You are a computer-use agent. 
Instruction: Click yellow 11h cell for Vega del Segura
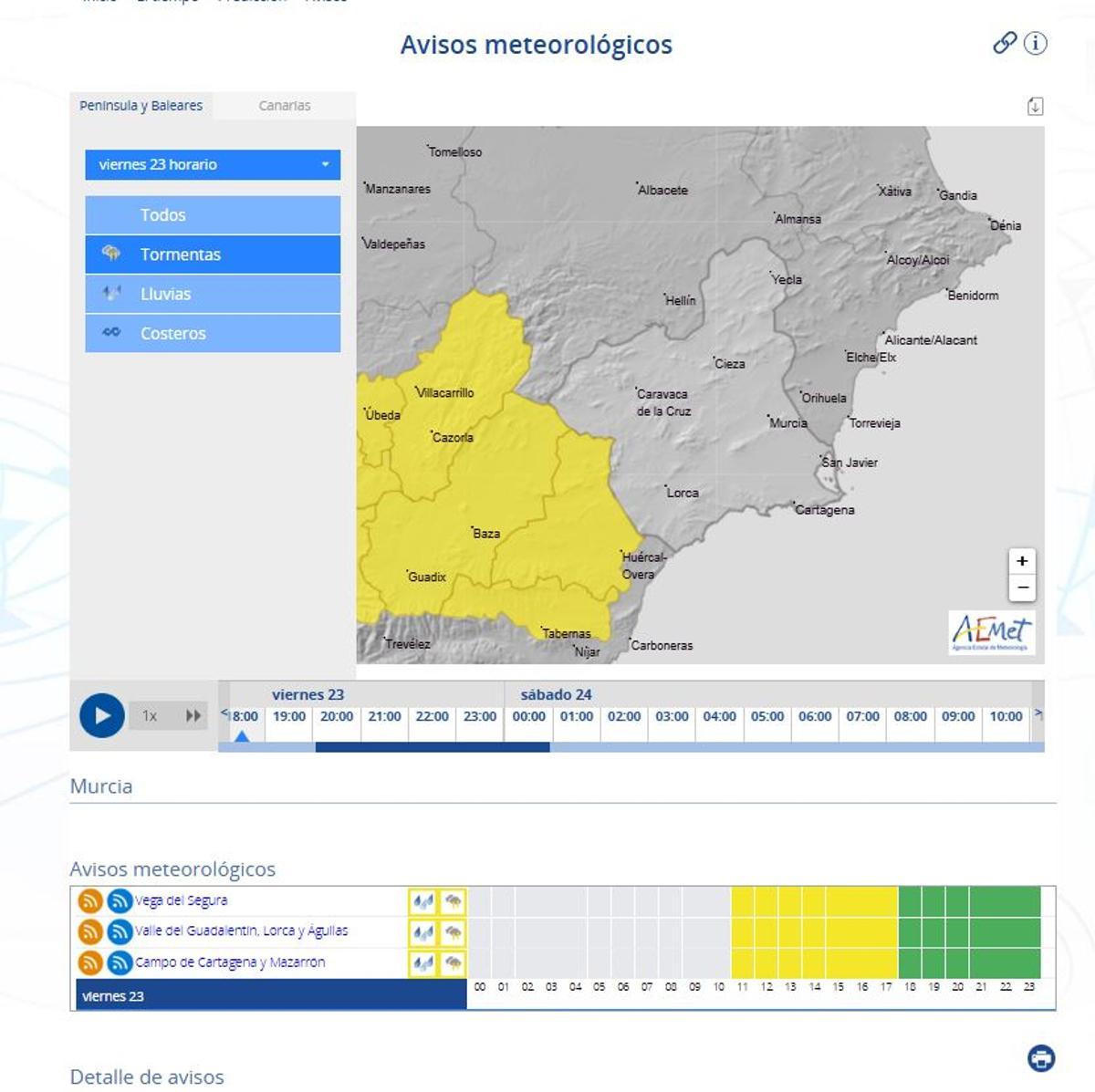click(743, 901)
